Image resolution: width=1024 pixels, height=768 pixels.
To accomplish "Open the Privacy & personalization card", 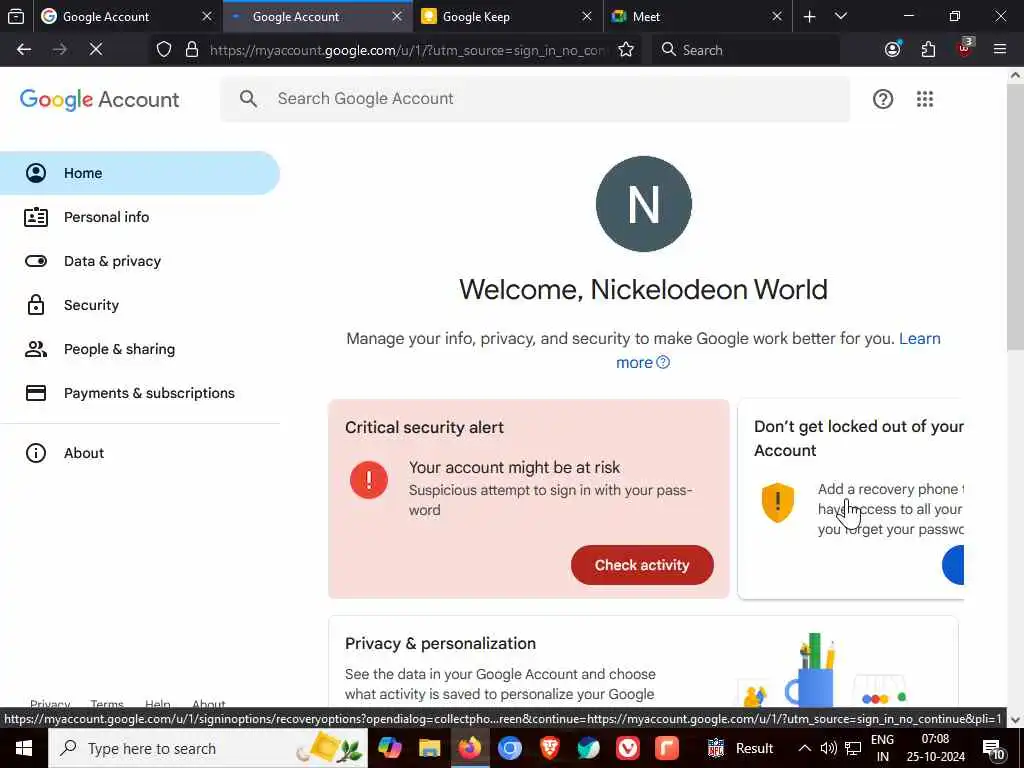I will pyautogui.click(x=643, y=662).
